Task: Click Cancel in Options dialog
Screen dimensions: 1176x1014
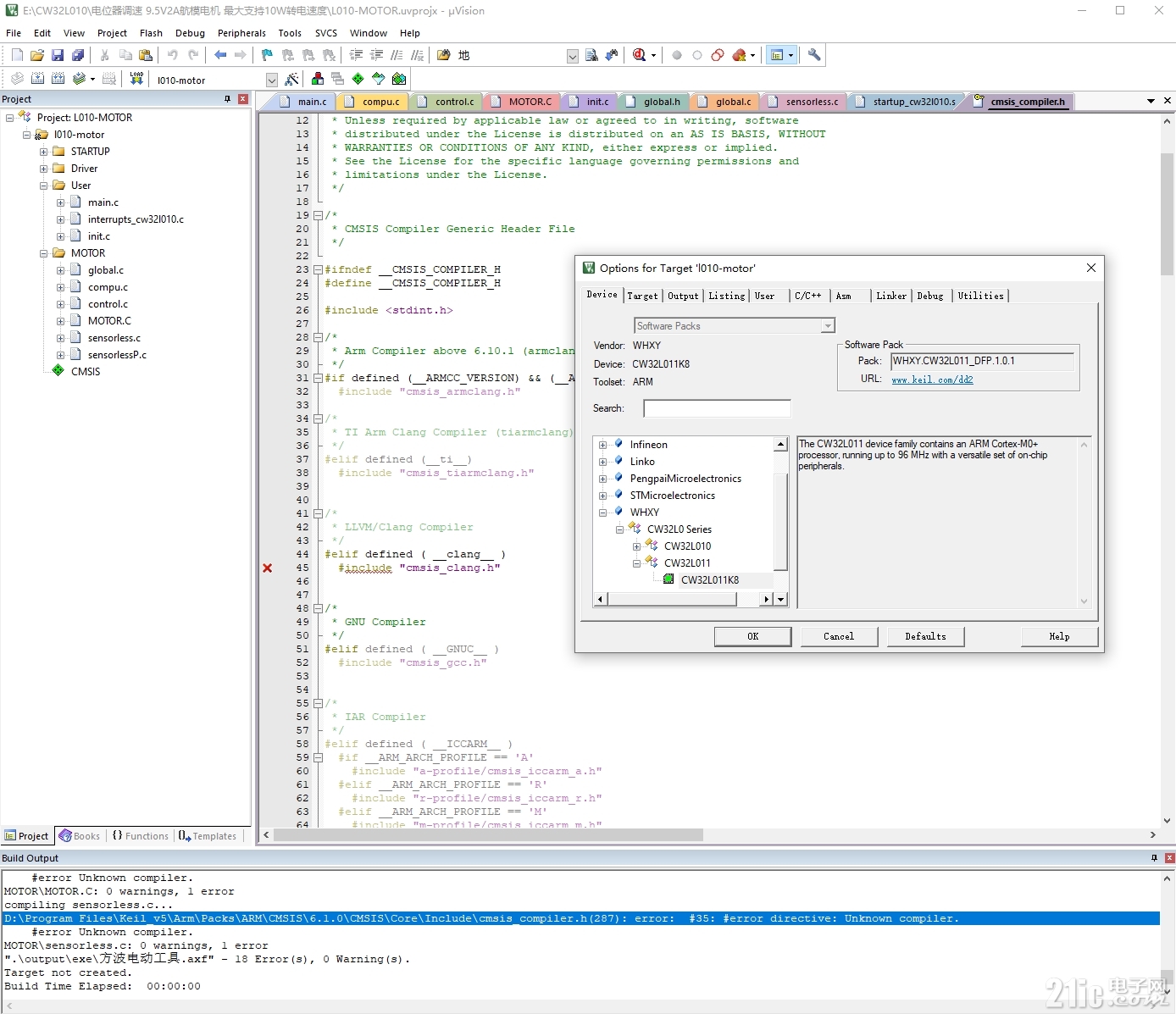Action: [x=839, y=636]
